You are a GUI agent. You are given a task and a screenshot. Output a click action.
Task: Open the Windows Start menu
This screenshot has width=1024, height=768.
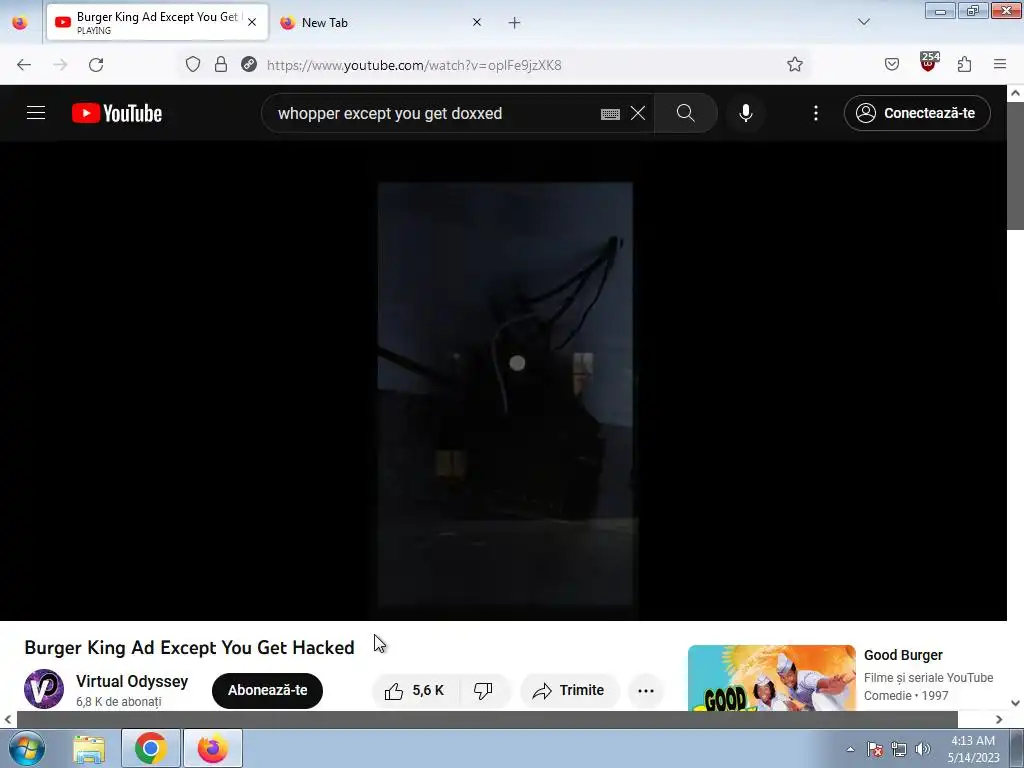pos(26,748)
